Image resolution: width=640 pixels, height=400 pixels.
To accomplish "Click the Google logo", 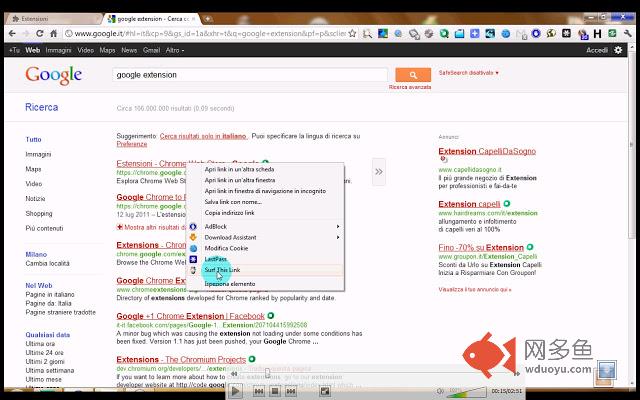I will tap(53, 75).
